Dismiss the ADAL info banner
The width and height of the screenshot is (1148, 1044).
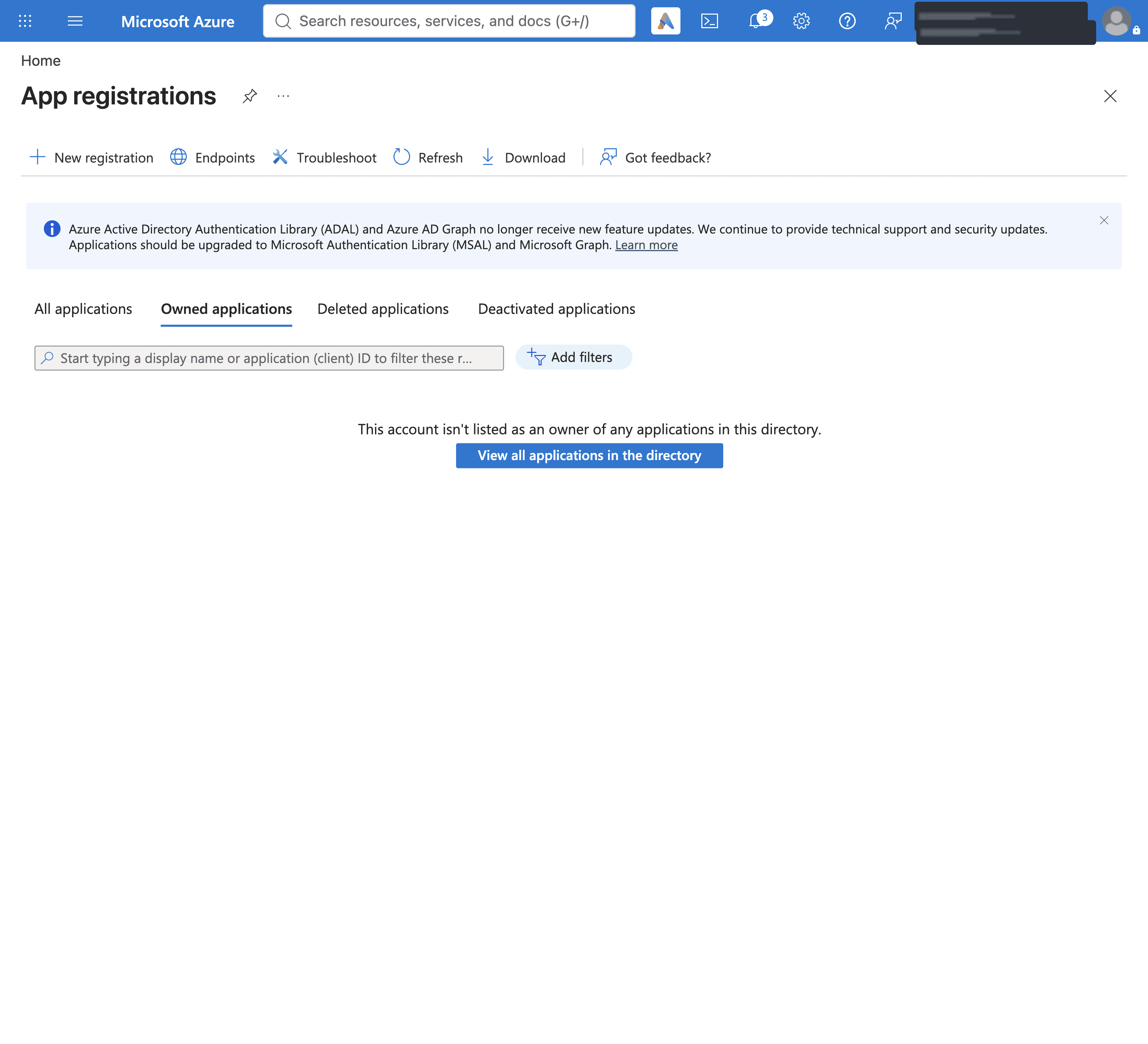[1103, 220]
